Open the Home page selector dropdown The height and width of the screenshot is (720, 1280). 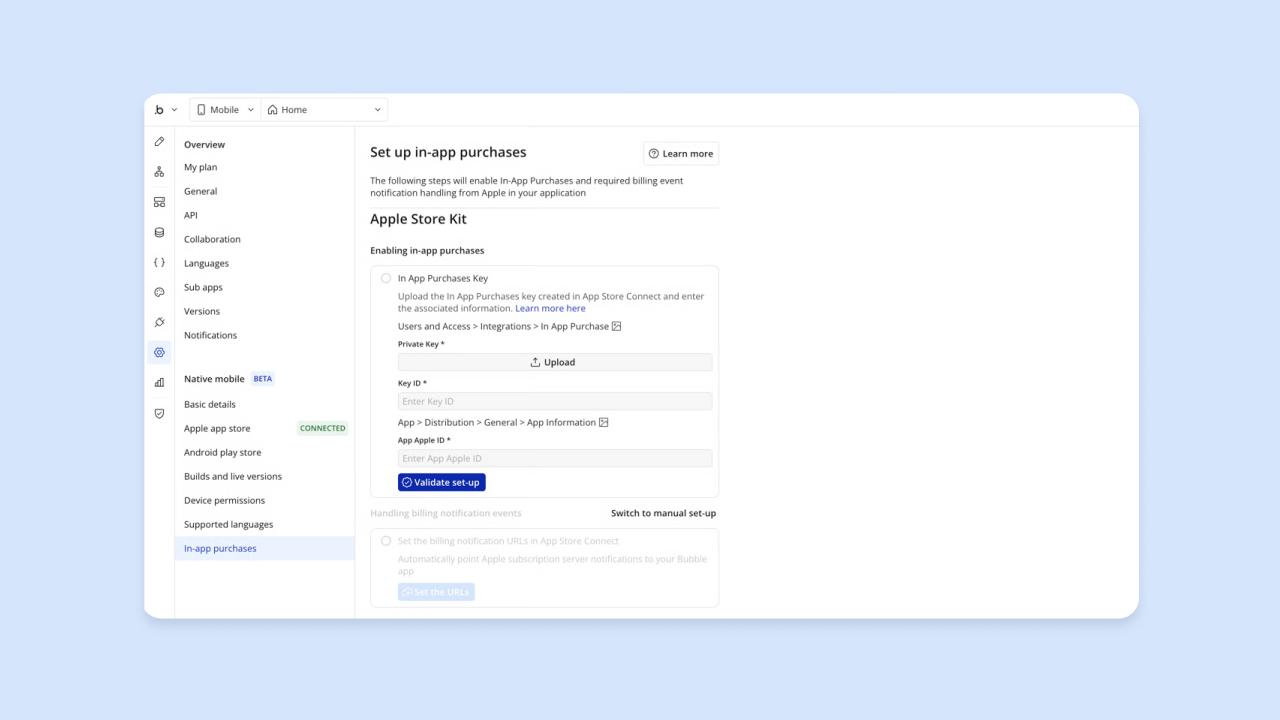point(324,110)
